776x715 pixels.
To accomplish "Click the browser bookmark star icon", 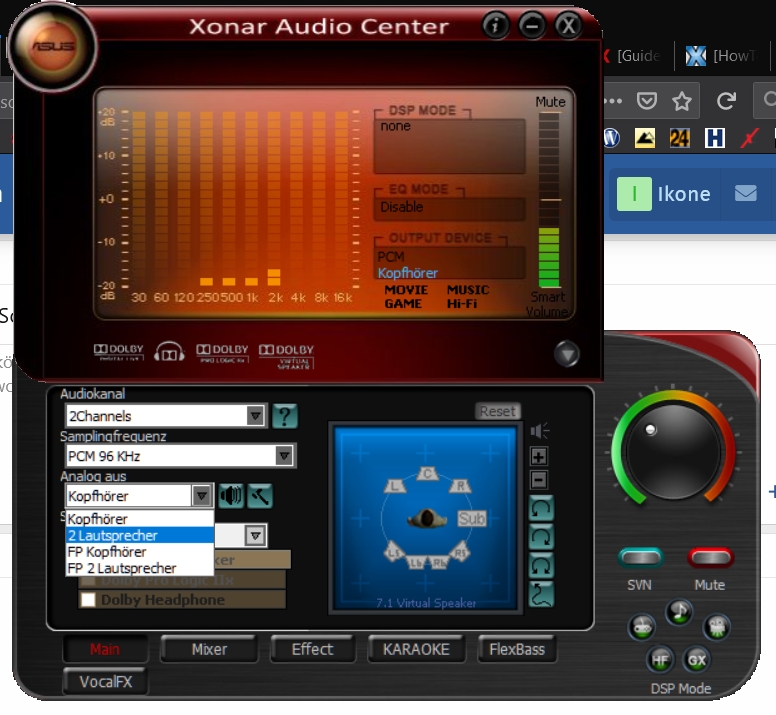I will pos(682,101).
